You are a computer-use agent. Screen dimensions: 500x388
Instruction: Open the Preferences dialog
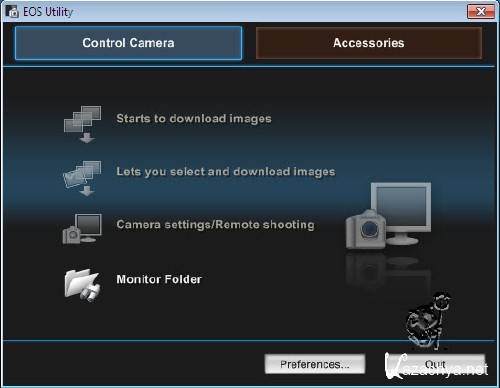click(315, 364)
